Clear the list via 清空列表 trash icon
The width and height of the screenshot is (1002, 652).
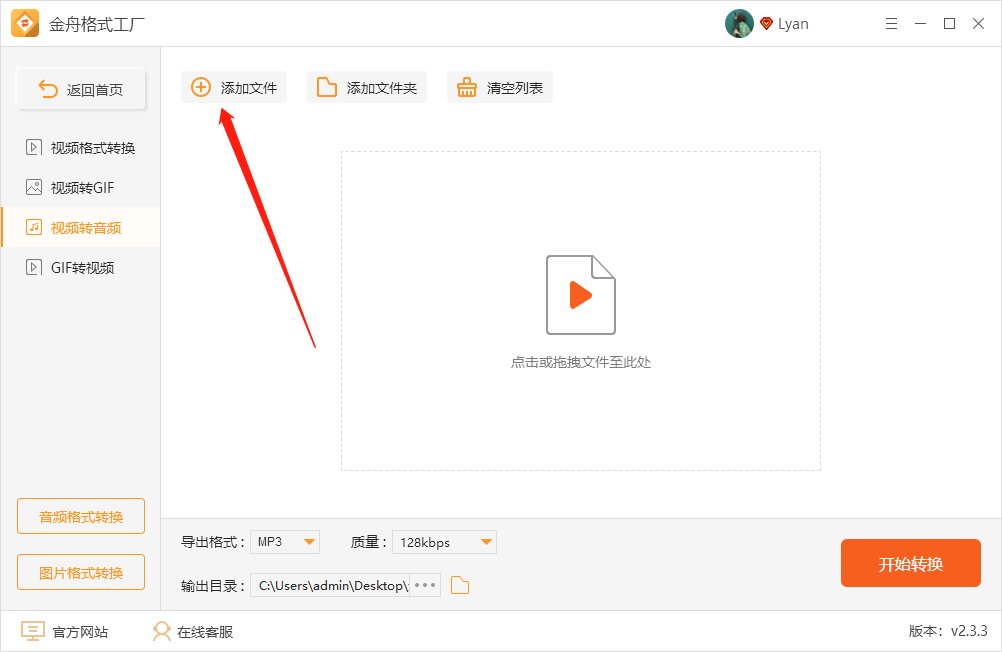click(x=466, y=87)
